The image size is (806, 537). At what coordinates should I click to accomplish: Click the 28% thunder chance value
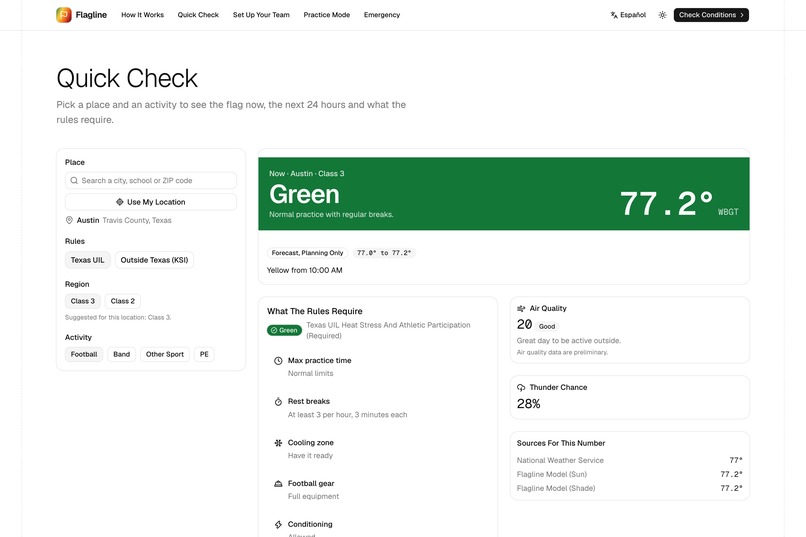tap(528, 404)
